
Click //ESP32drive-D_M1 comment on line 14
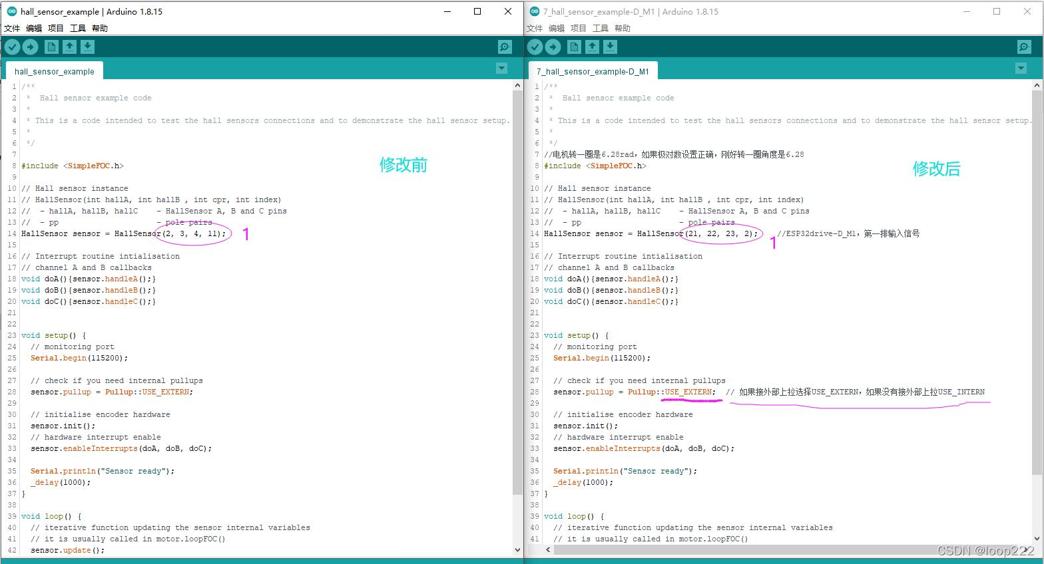[848, 234]
